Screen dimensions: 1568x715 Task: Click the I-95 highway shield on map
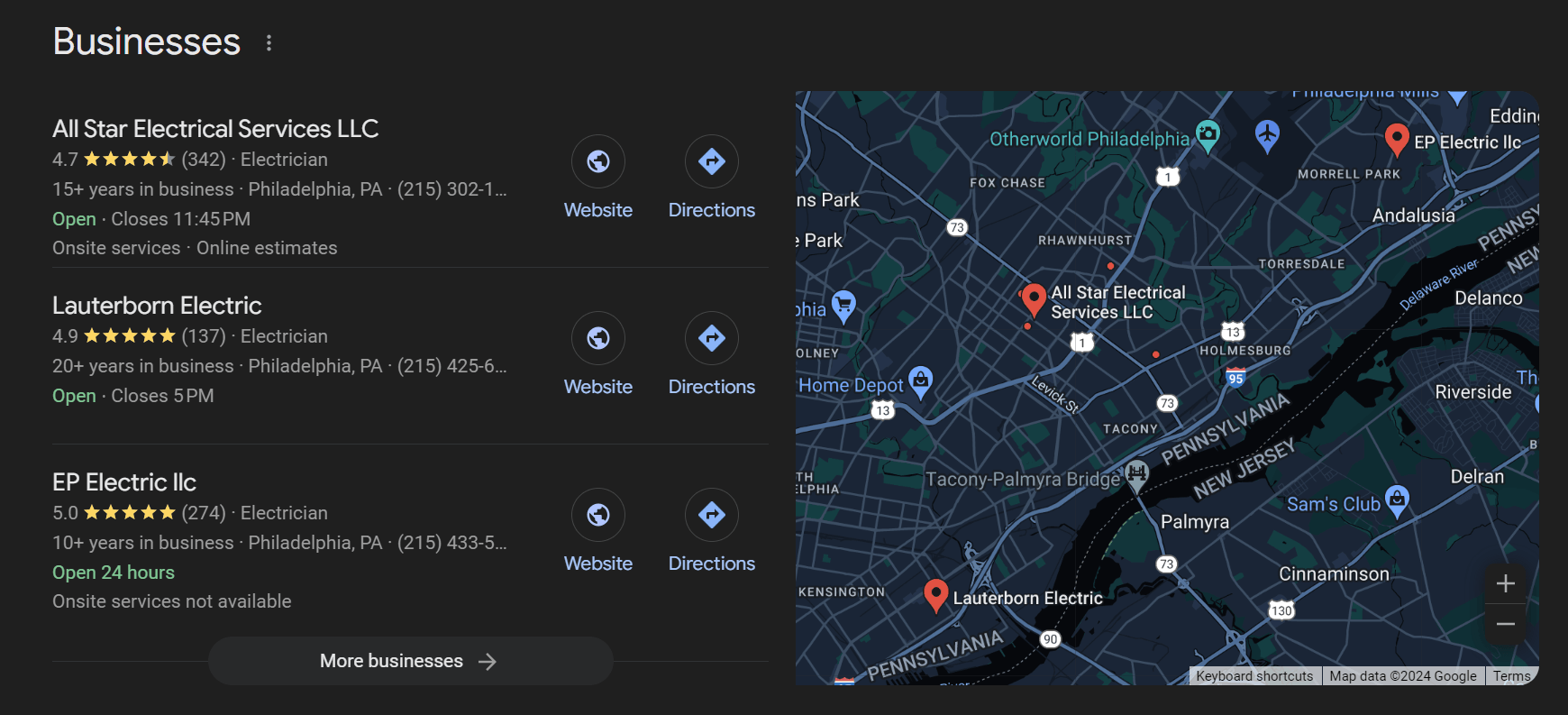pos(1235,377)
